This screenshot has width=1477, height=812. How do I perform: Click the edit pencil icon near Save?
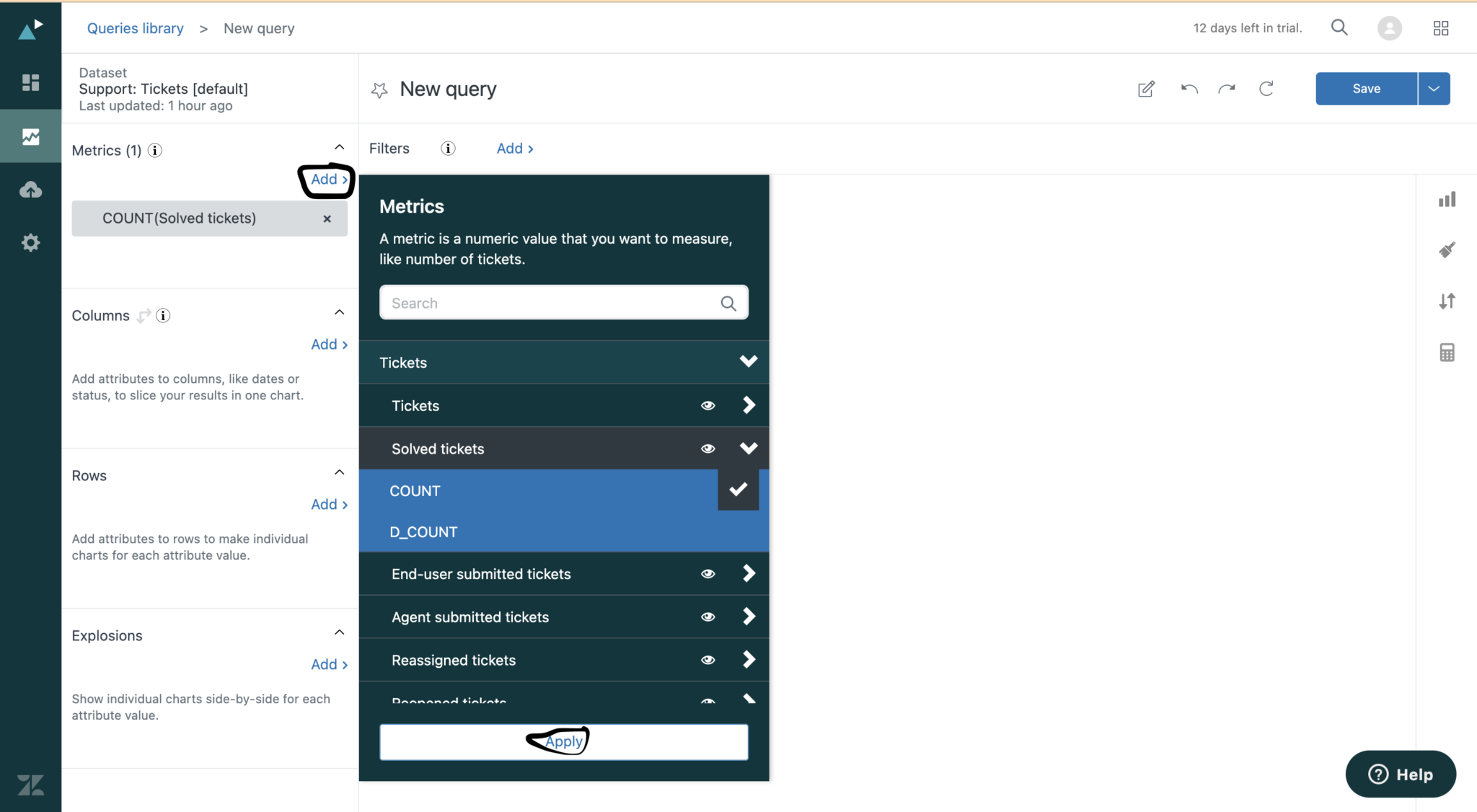coord(1146,89)
